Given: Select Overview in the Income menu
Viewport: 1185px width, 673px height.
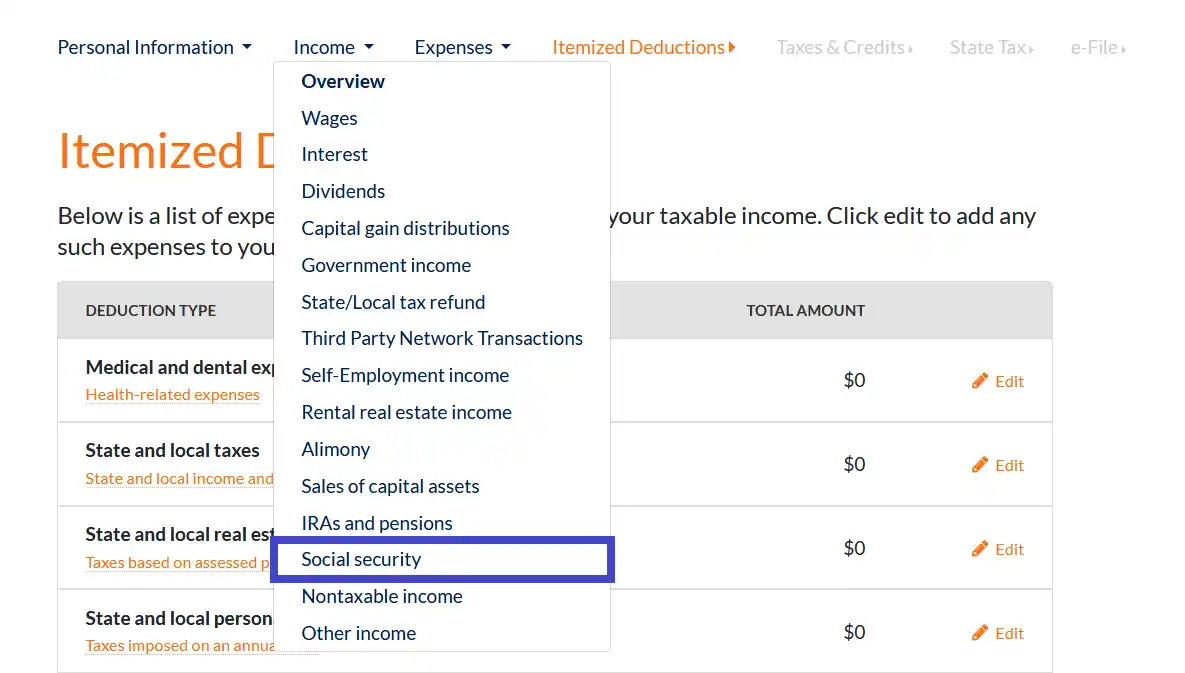Looking at the screenshot, I should [x=343, y=81].
